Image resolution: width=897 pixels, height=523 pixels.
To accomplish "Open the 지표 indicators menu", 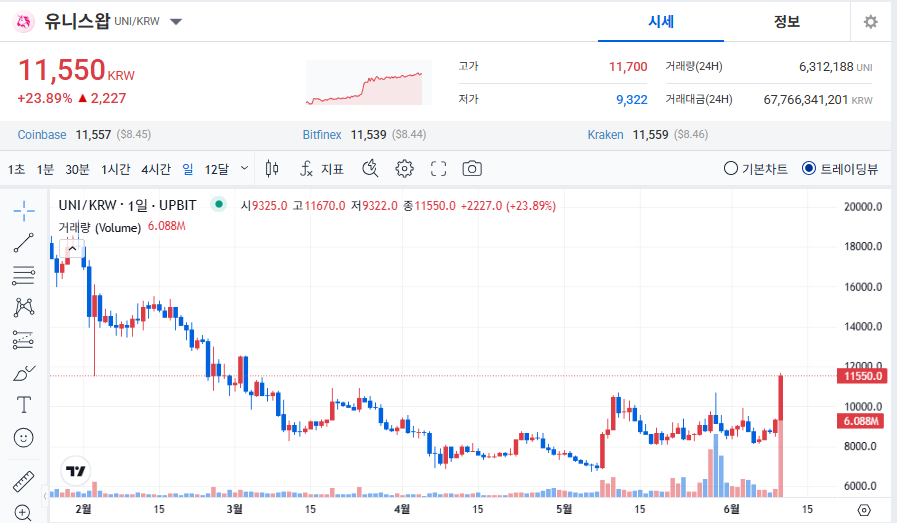I will pyautogui.click(x=322, y=169).
